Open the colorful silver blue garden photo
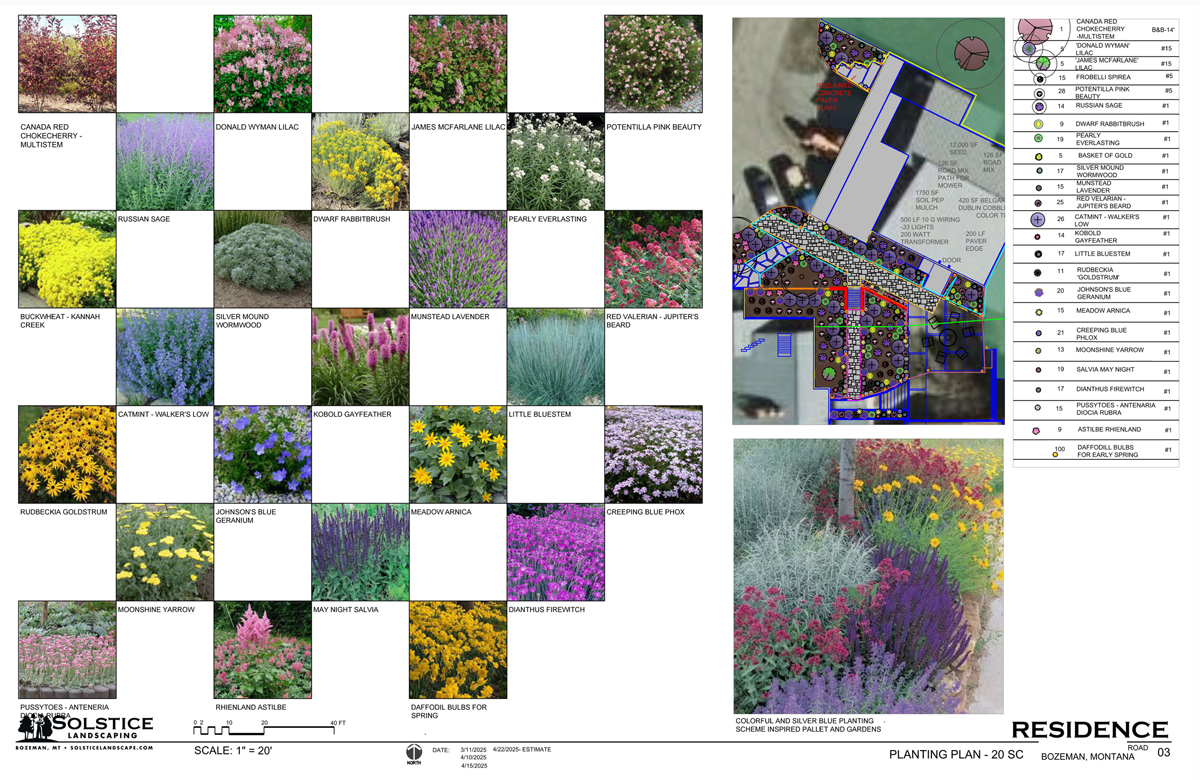 (868, 576)
